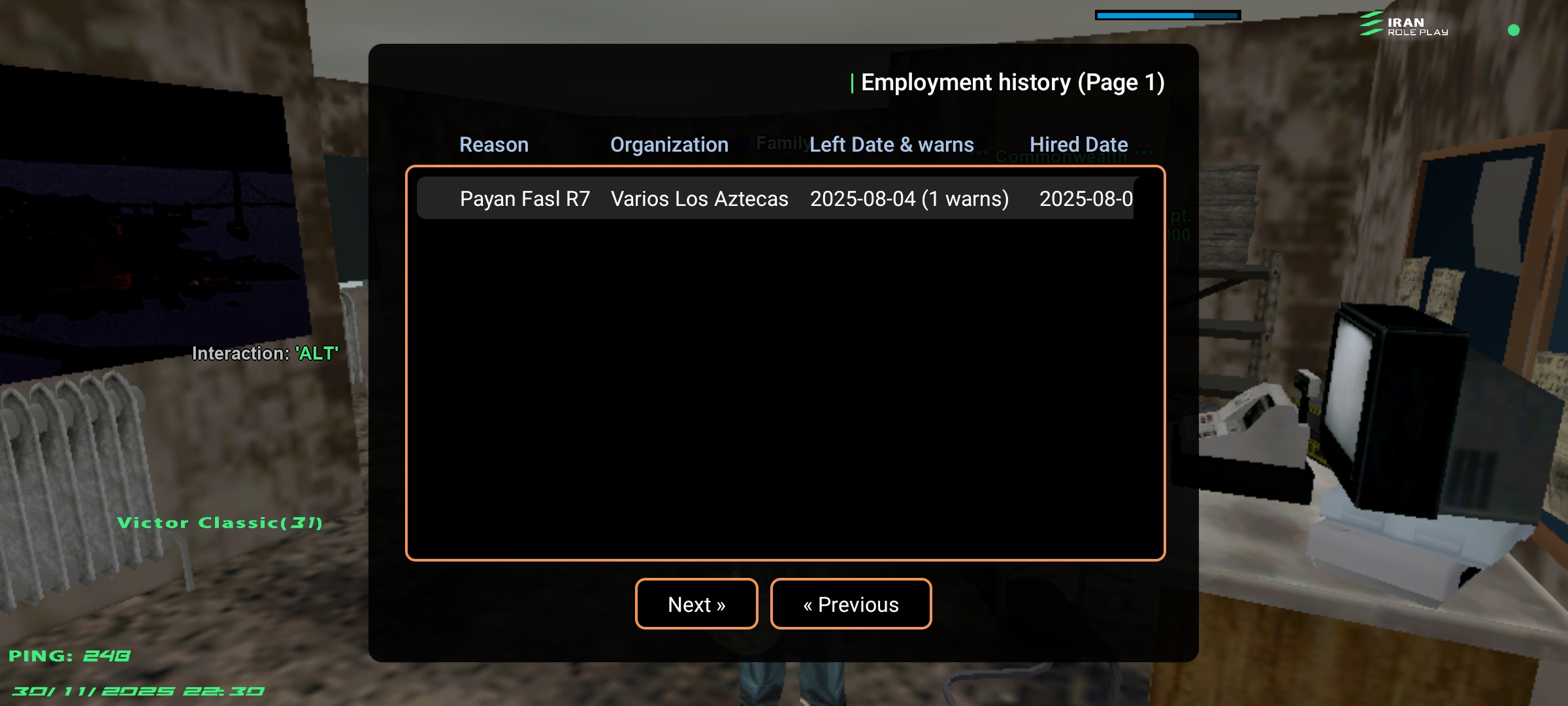Click the Hired Date column header
1568x706 pixels.
coord(1078,144)
